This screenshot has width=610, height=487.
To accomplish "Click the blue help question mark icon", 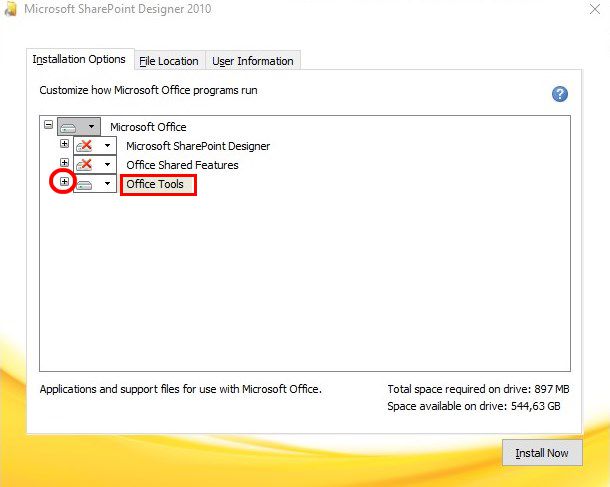I will coord(559,94).
